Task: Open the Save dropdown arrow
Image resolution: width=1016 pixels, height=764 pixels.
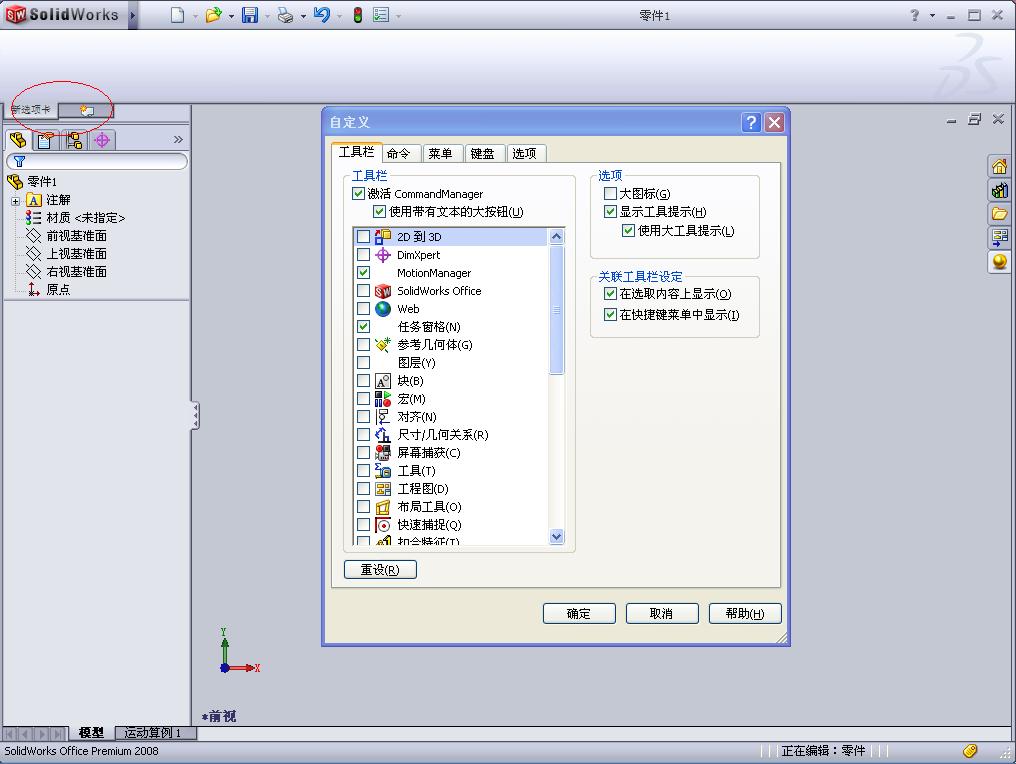Action: point(267,16)
